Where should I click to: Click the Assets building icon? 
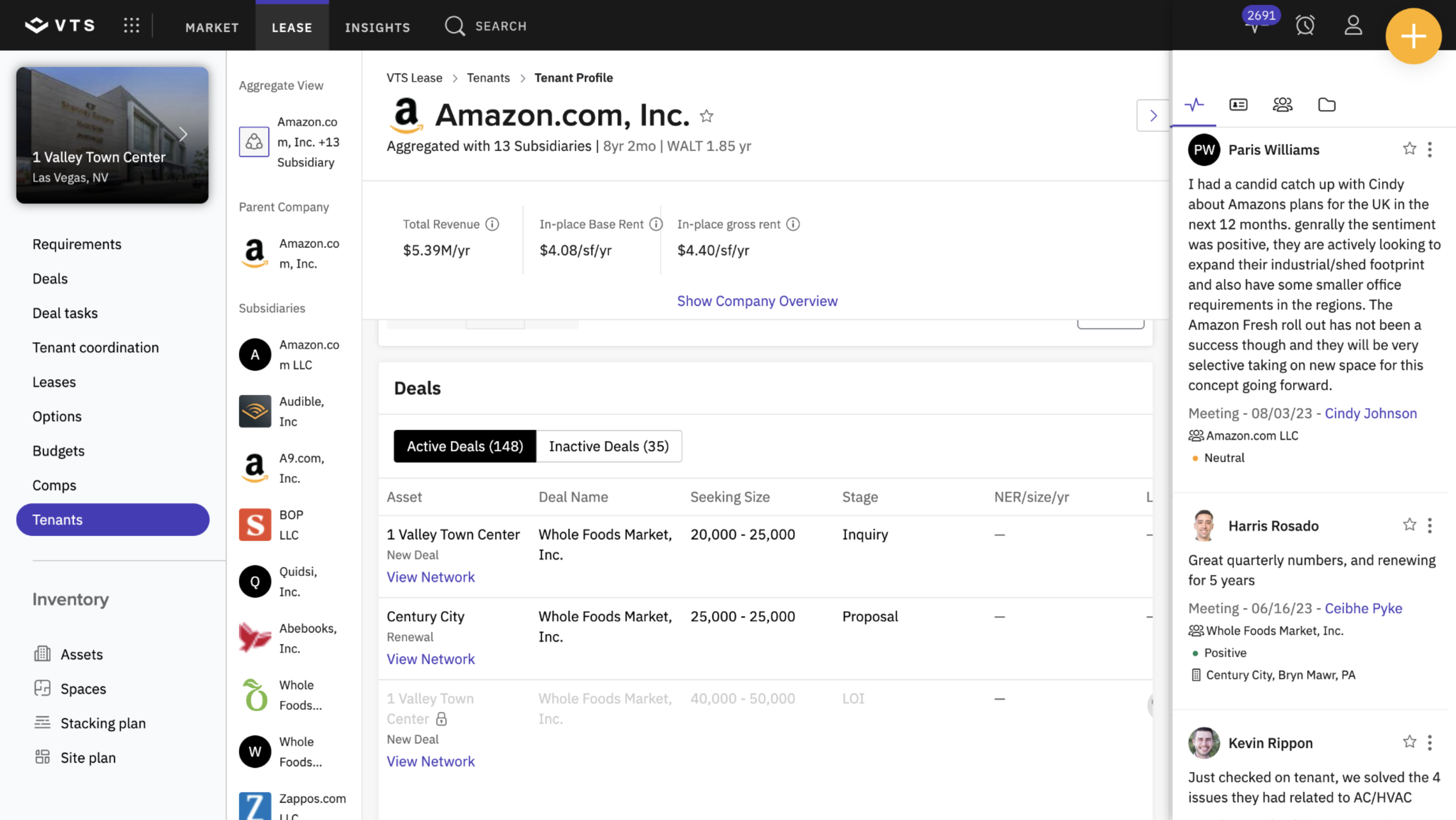click(x=42, y=654)
